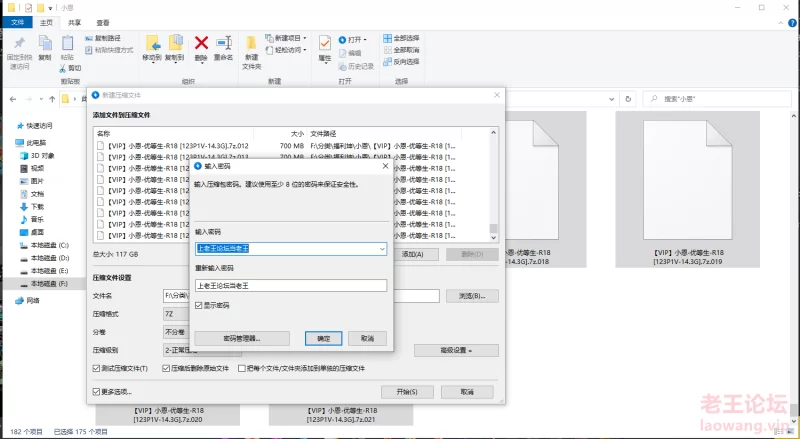800x439 pixels.
Task: Click the re-enter password field
Action: 291,286
